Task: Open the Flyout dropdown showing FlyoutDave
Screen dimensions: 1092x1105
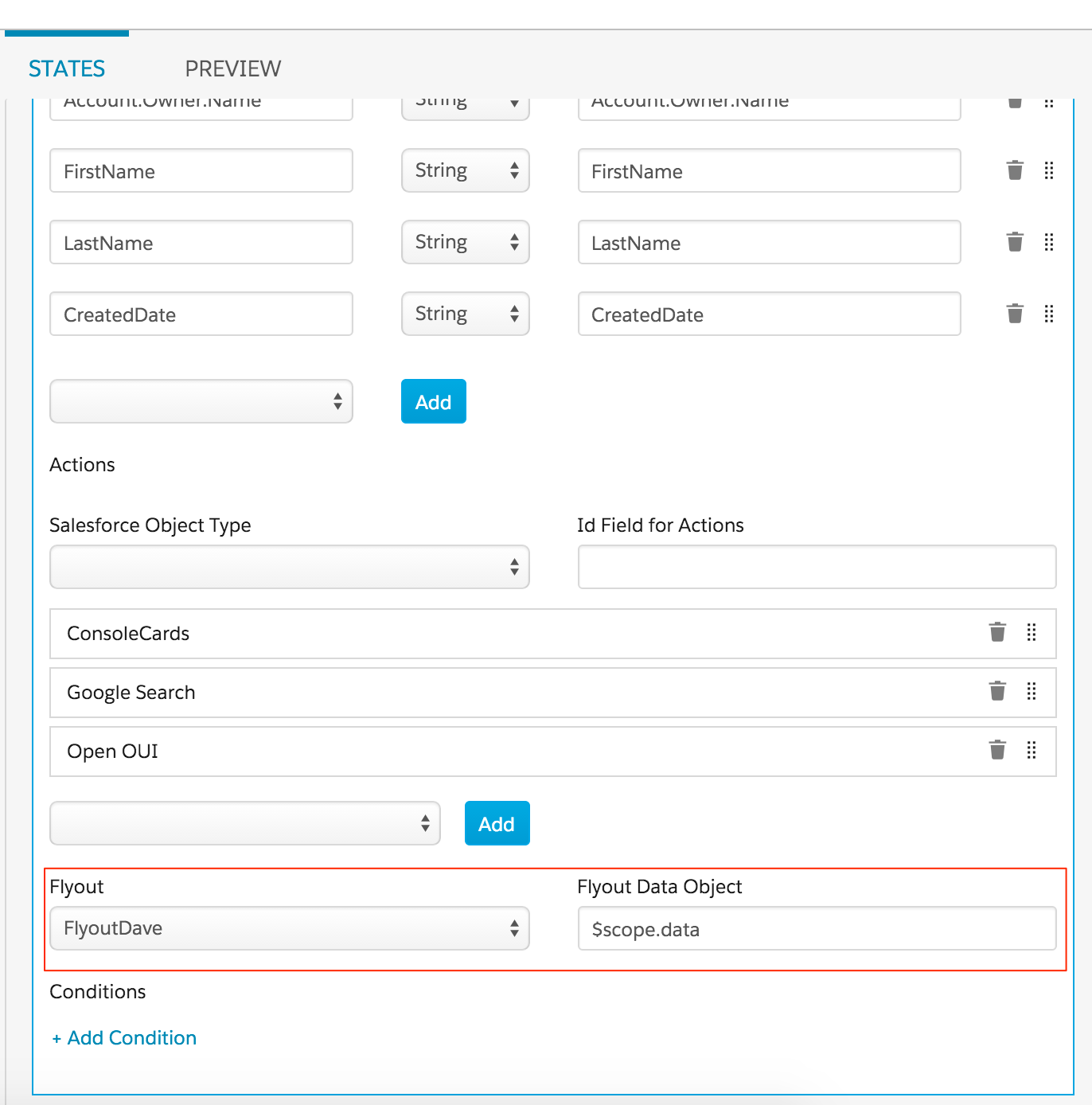Action: [290, 928]
